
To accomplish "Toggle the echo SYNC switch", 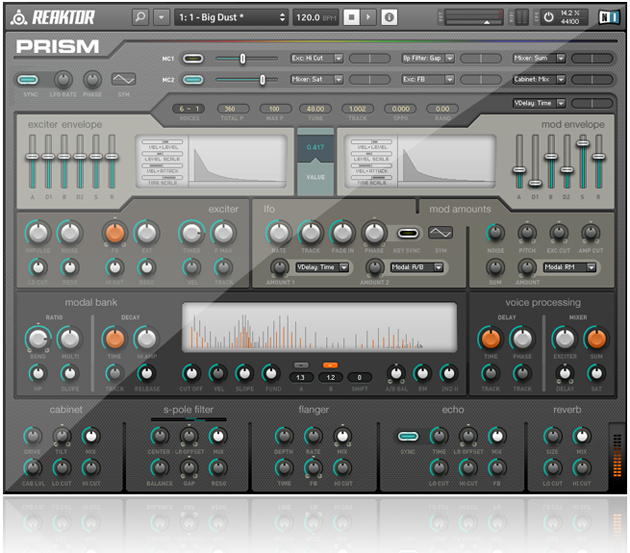I will (408, 436).
